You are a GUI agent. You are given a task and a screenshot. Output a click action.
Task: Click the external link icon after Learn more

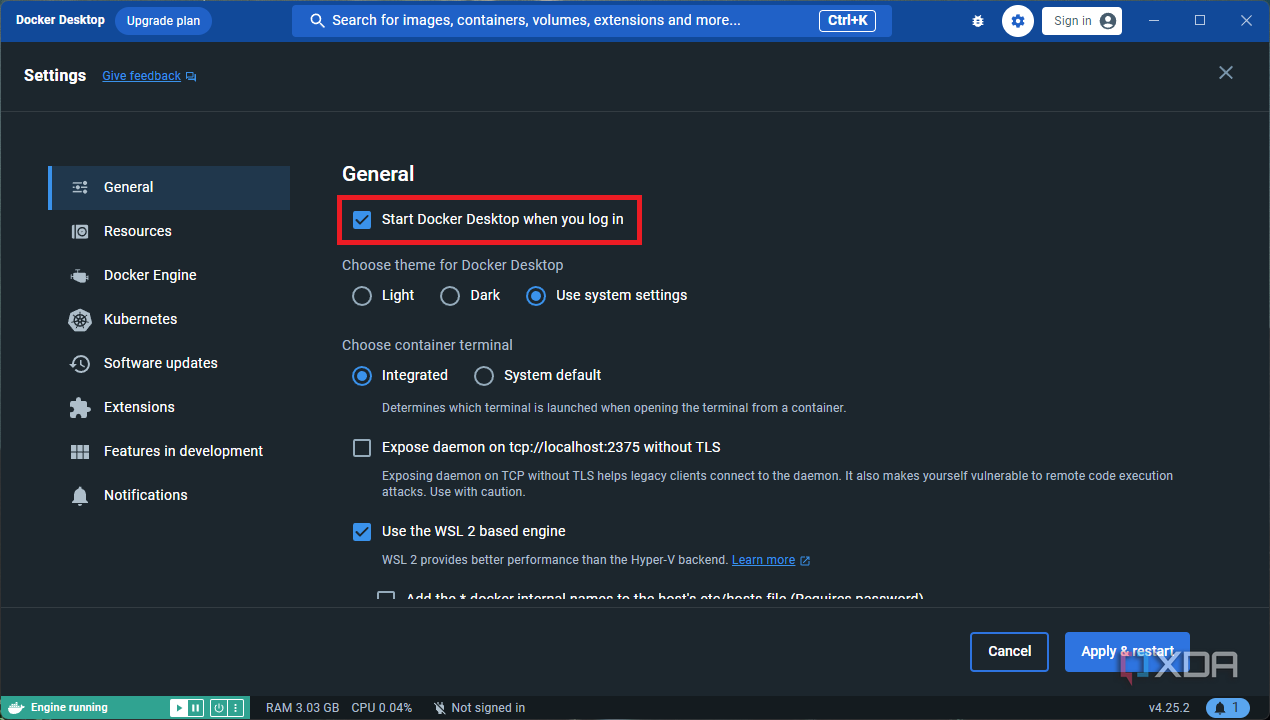pyautogui.click(x=805, y=561)
